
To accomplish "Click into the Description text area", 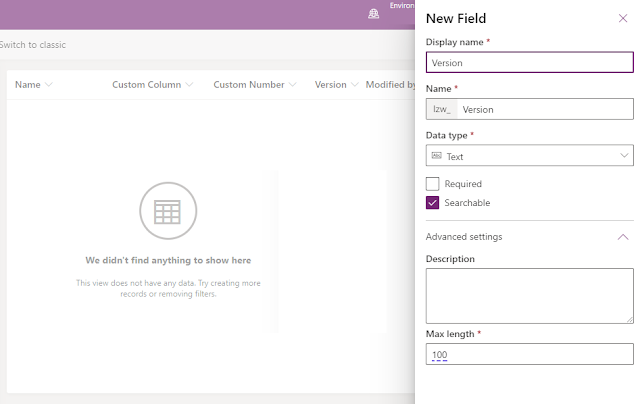I will pos(529,296).
